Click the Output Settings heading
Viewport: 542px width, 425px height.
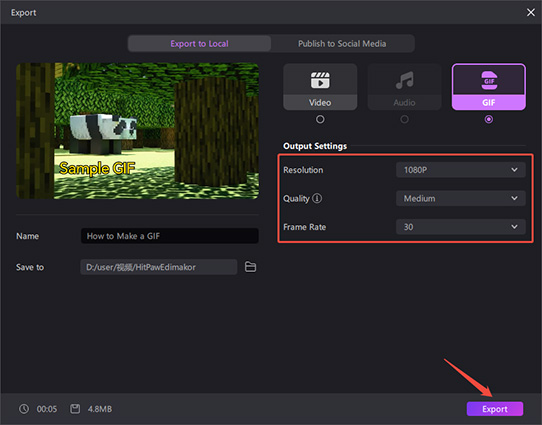pos(315,146)
